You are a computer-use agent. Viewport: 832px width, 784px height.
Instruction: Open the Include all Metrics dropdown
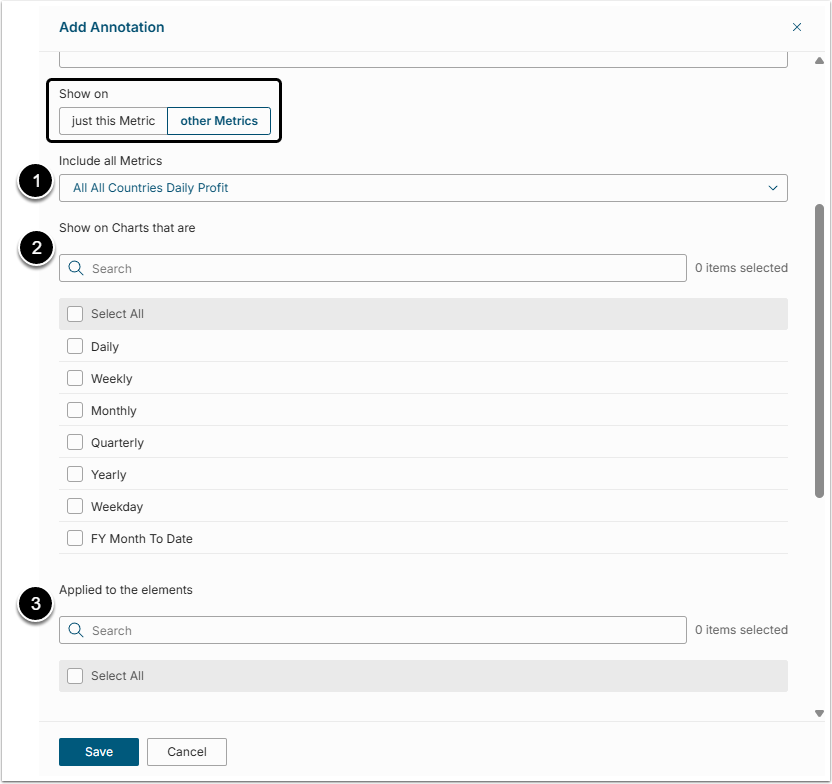click(422, 188)
